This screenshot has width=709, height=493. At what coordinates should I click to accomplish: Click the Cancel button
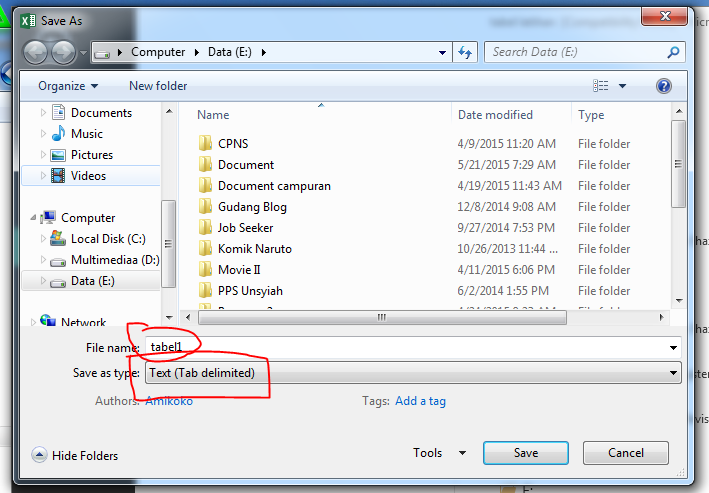(x=626, y=453)
